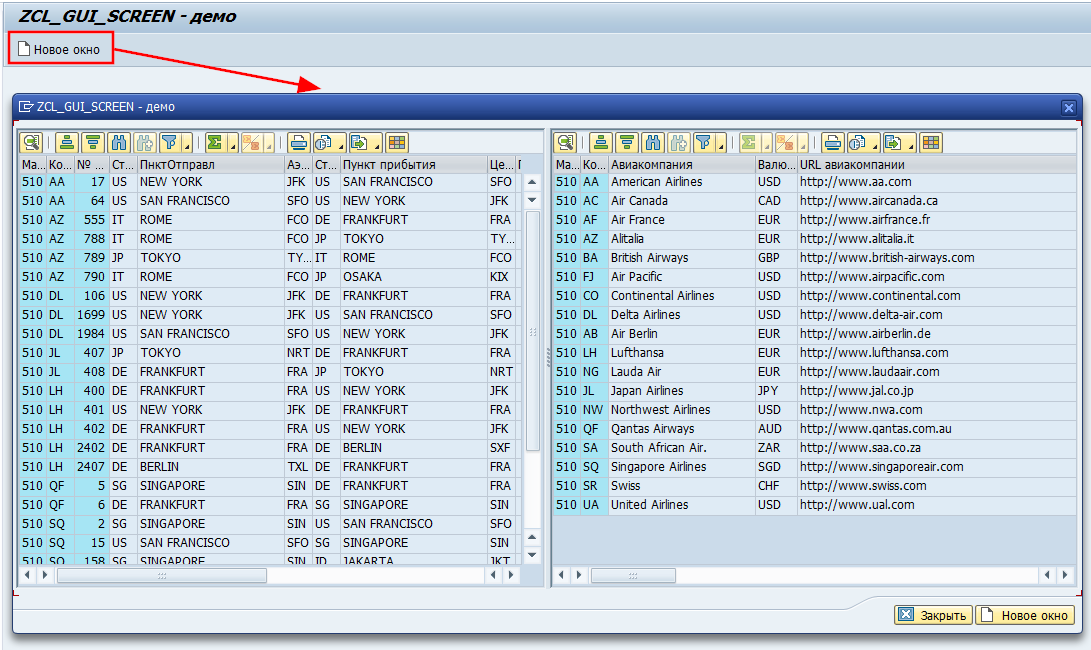1091x650 pixels.
Task: Click 'Новое окно' button in main toolbar
Action: 60,49
